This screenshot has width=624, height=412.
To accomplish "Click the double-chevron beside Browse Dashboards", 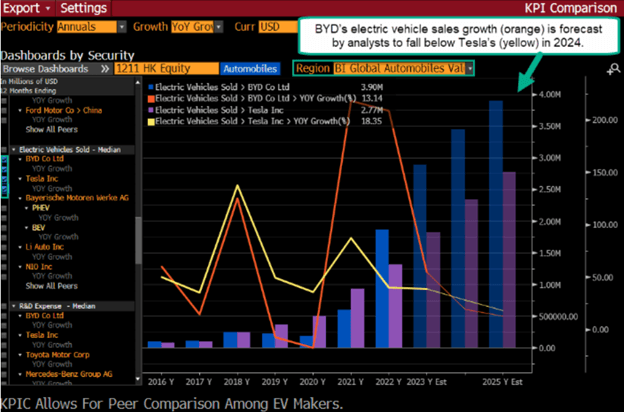I will (105, 69).
